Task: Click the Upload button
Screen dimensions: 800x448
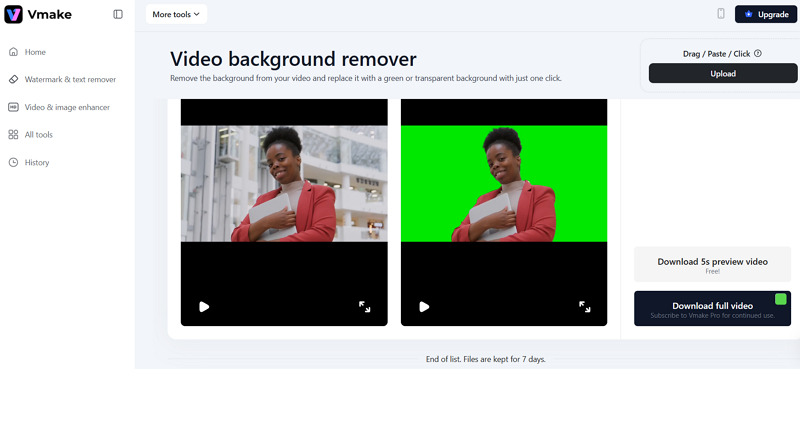Action: 723,73
